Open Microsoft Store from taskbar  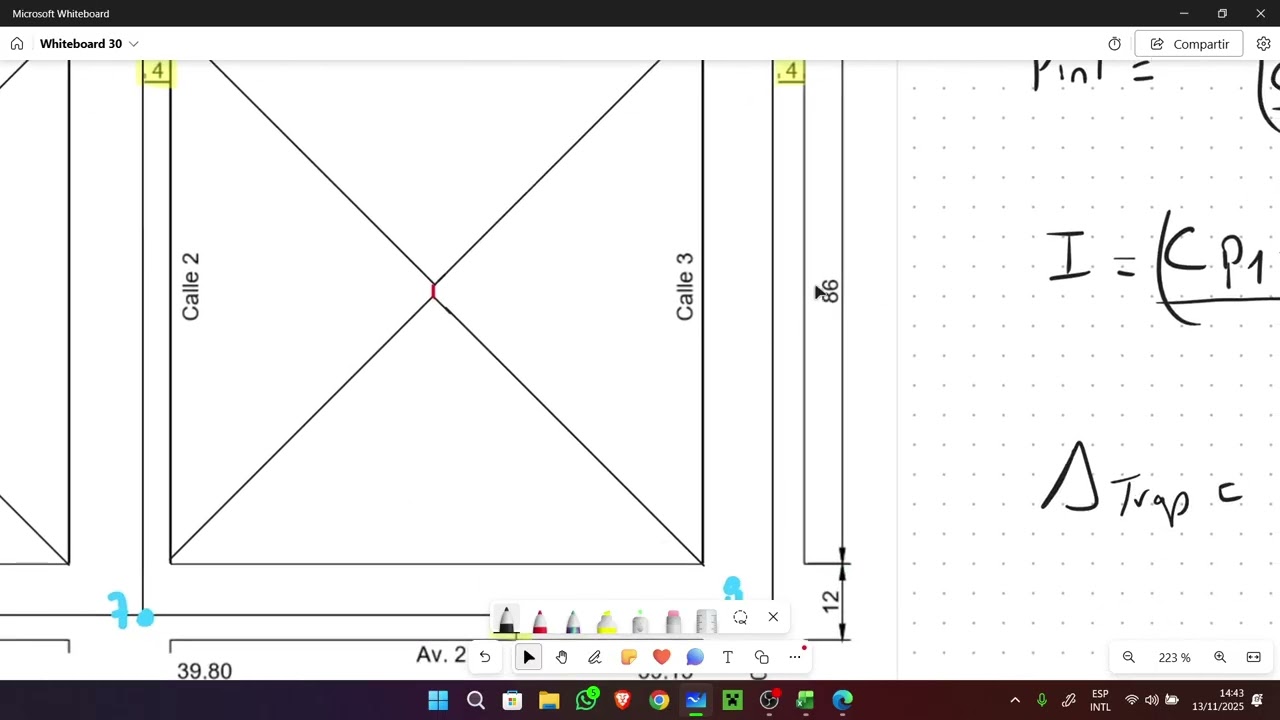tap(512, 700)
